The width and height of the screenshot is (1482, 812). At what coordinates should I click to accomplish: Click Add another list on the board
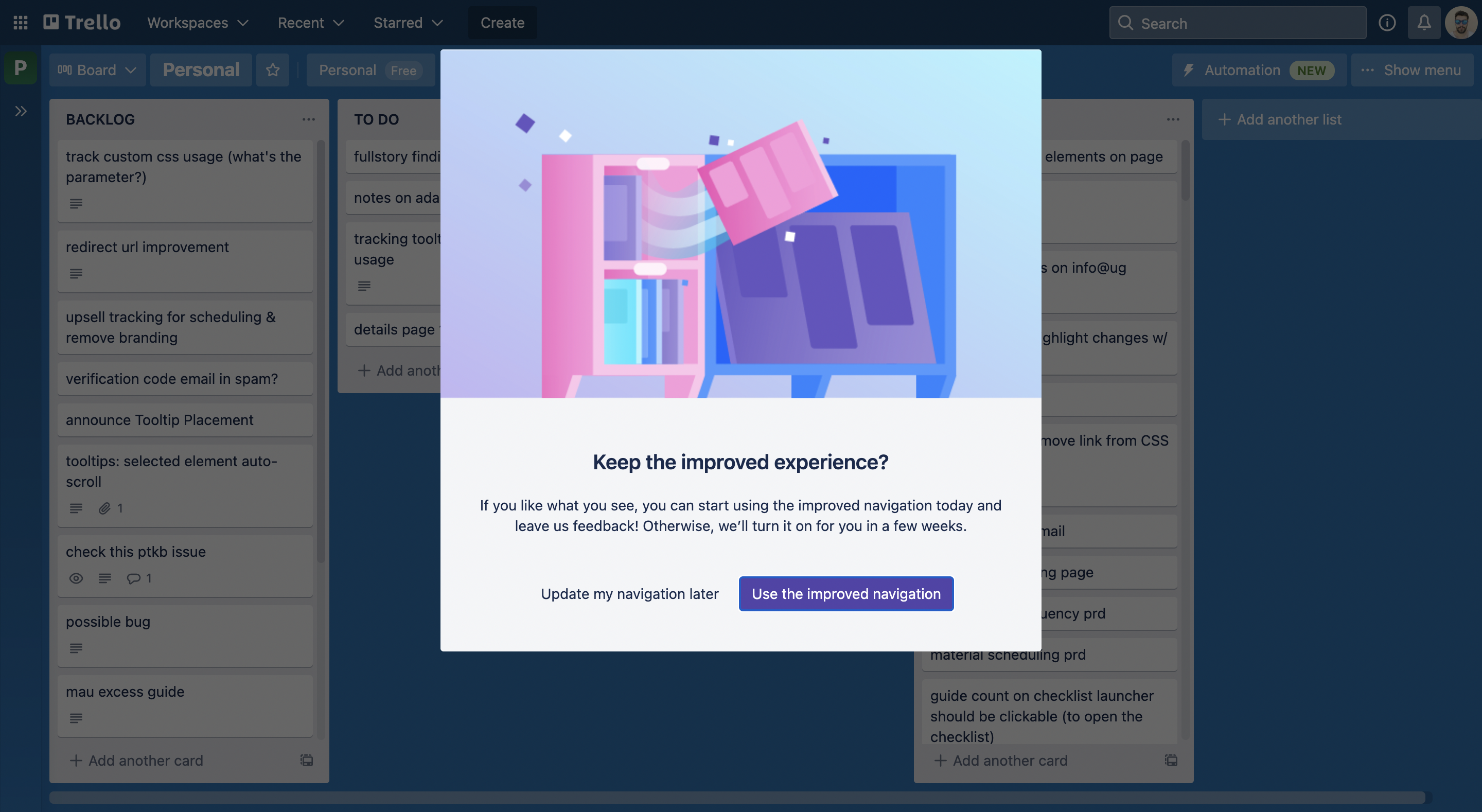[1289, 119]
